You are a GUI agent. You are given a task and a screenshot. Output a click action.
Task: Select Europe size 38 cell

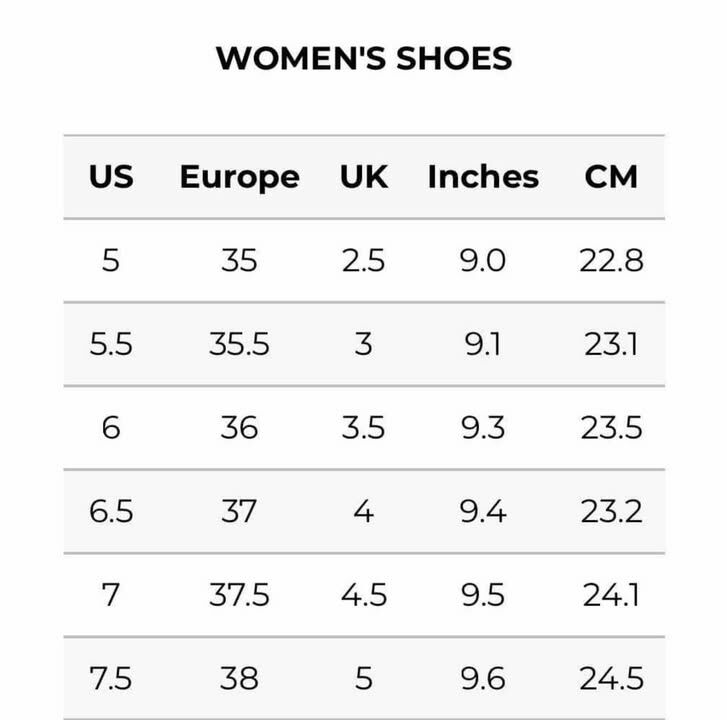(x=239, y=679)
